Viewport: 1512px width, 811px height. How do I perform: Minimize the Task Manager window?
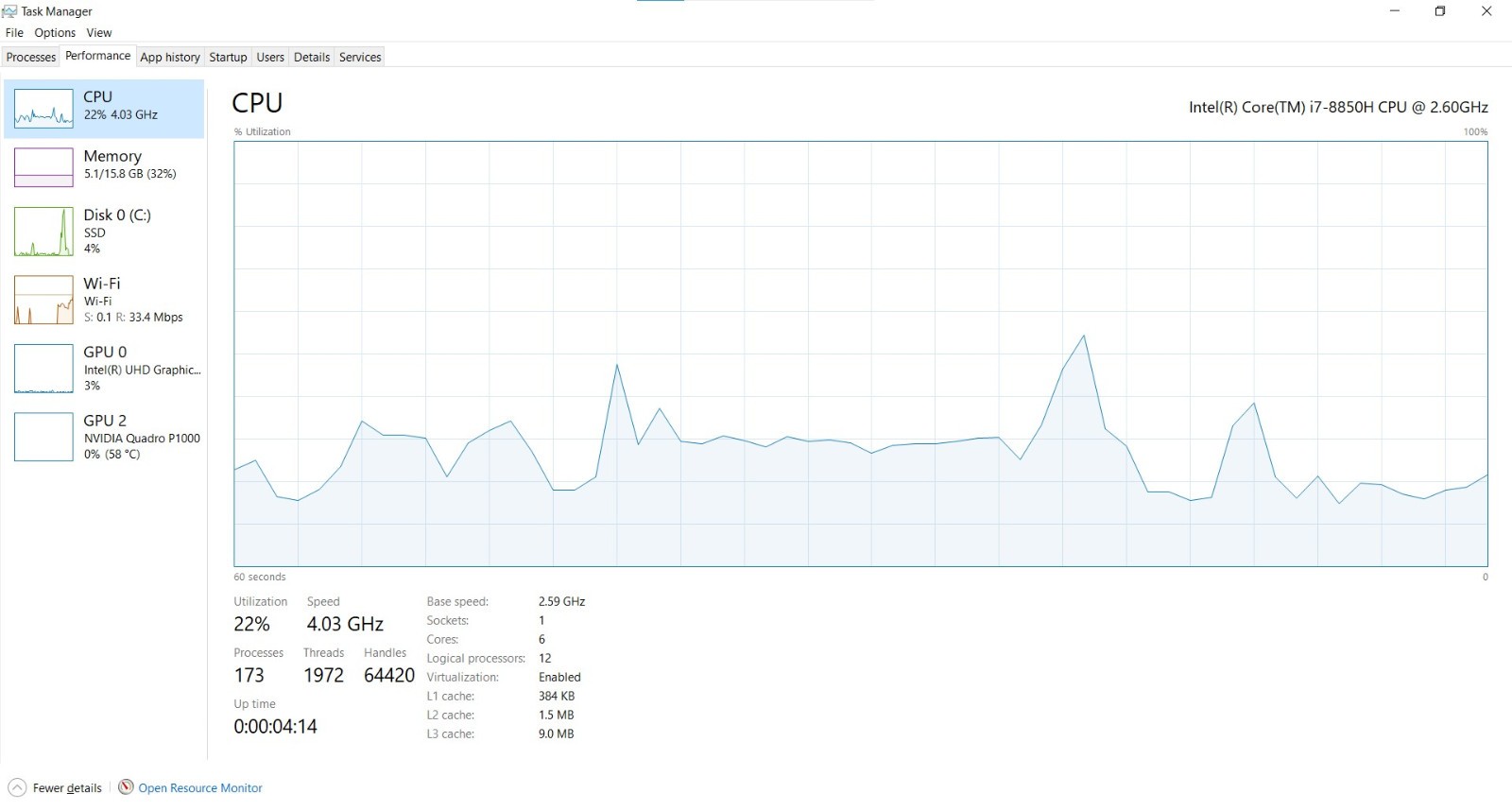1395,11
